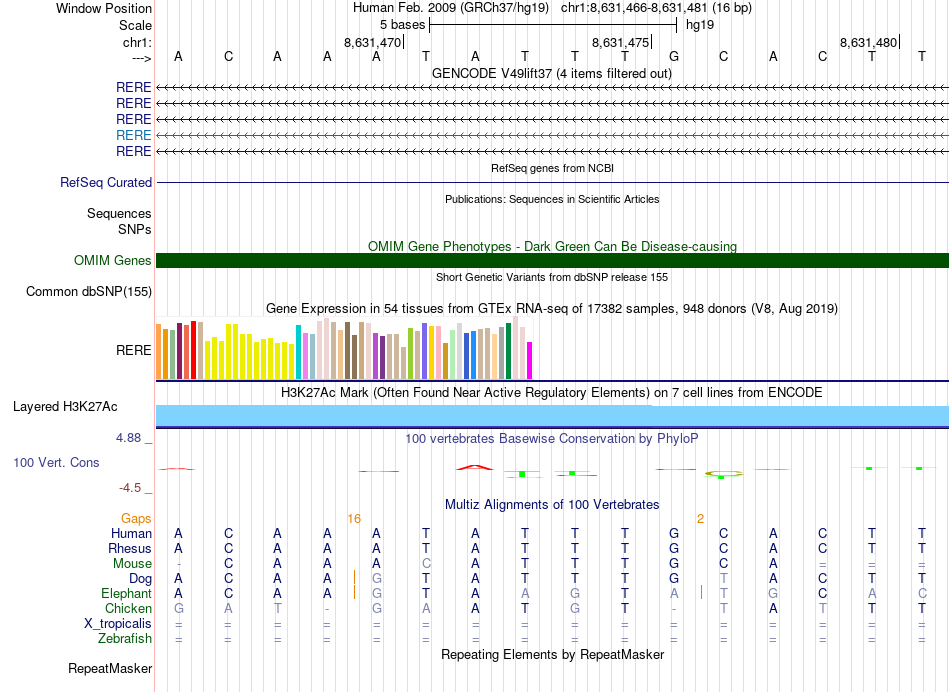Open the GENCODE V49lift37 track title
Viewport: 950px width, 692px height.
[552, 73]
